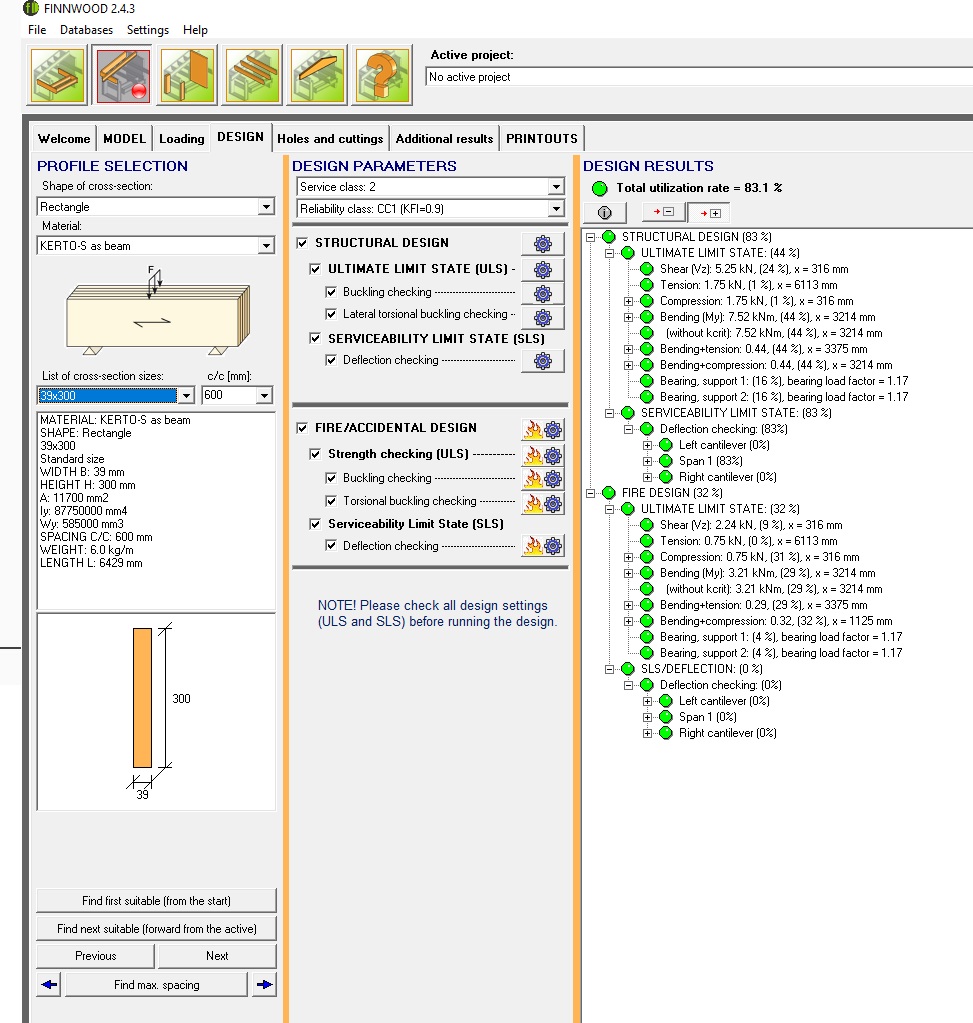Switch to Holes and cuttings tab
The height and width of the screenshot is (1023, 973).
330,138
